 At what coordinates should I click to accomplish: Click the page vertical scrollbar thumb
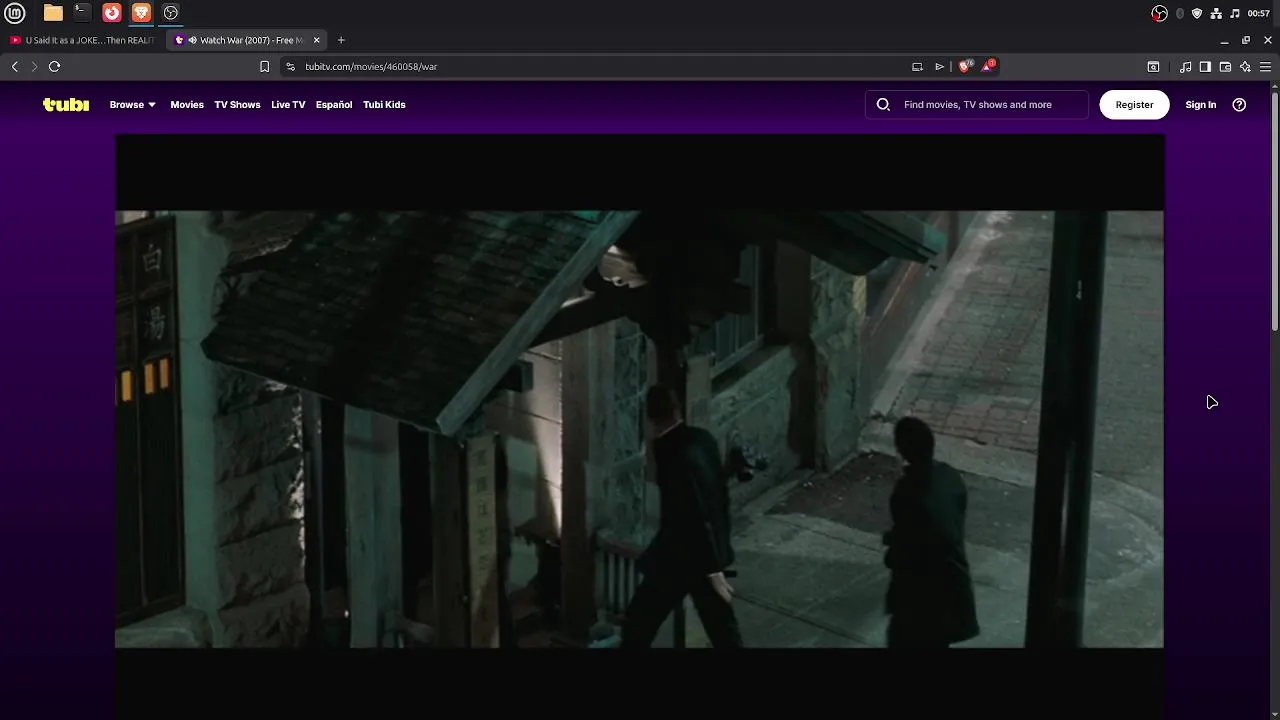(x=1275, y=210)
